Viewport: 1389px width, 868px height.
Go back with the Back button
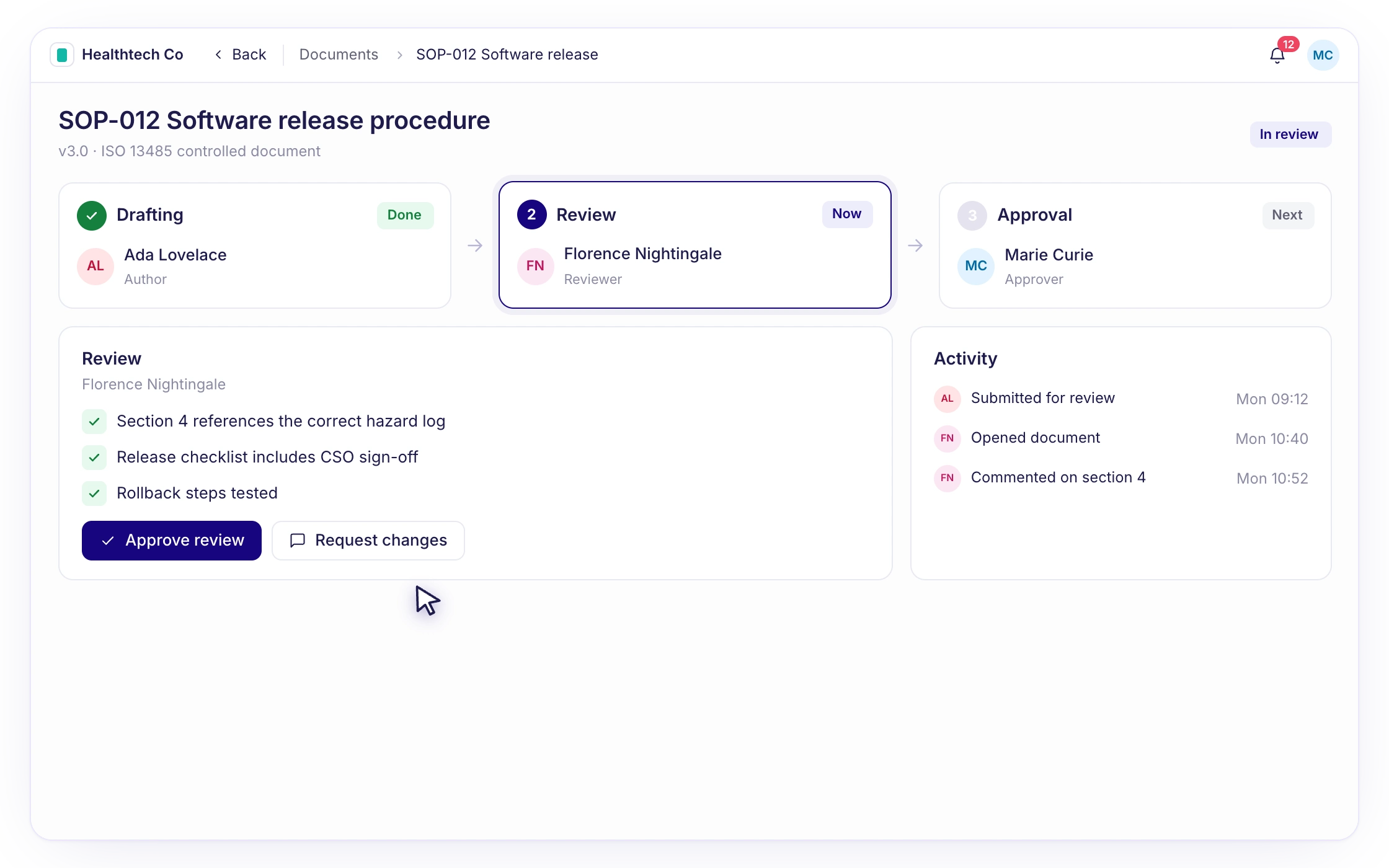click(x=241, y=55)
